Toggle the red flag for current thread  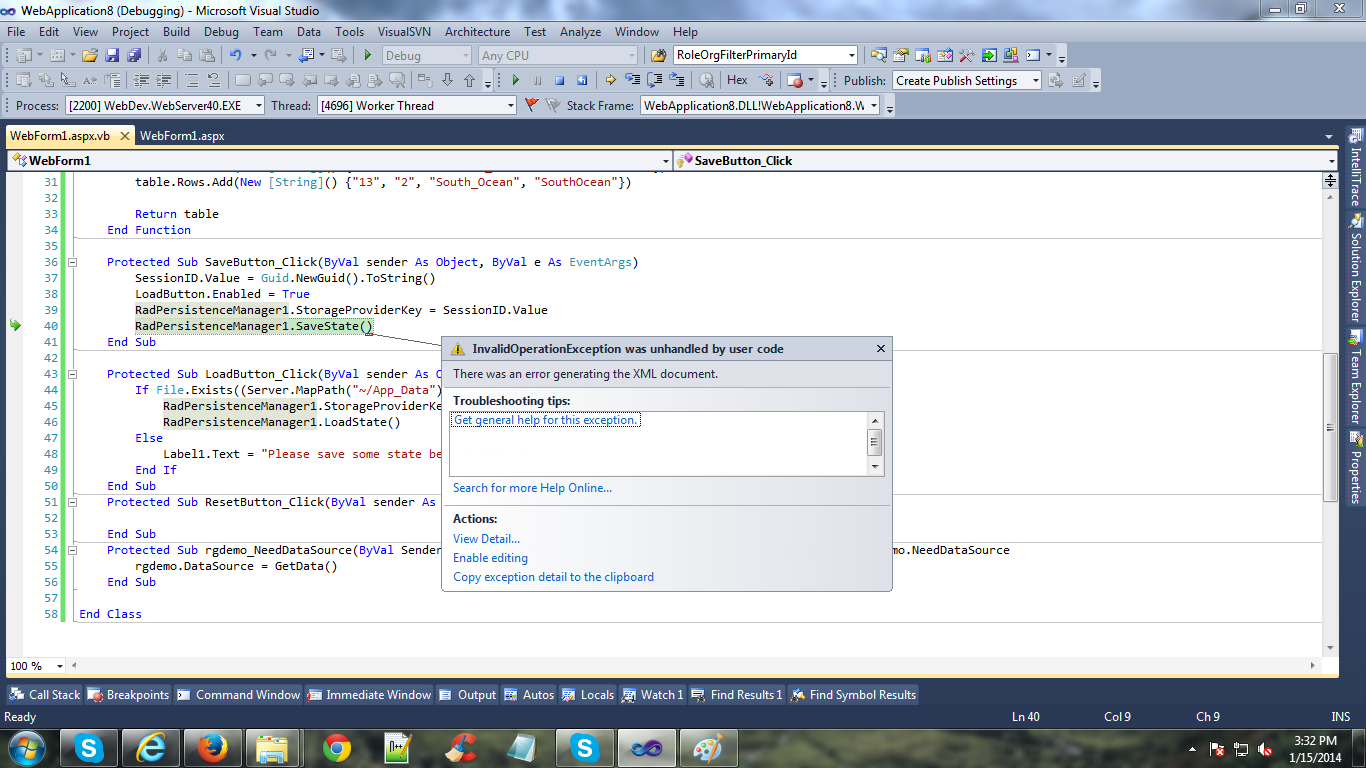point(531,105)
